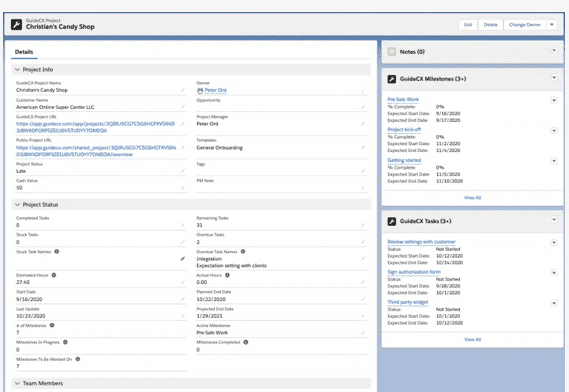This screenshot has height=392, width=569.
Task: Show # of Milestones info icon
Action: pos(52,325)
